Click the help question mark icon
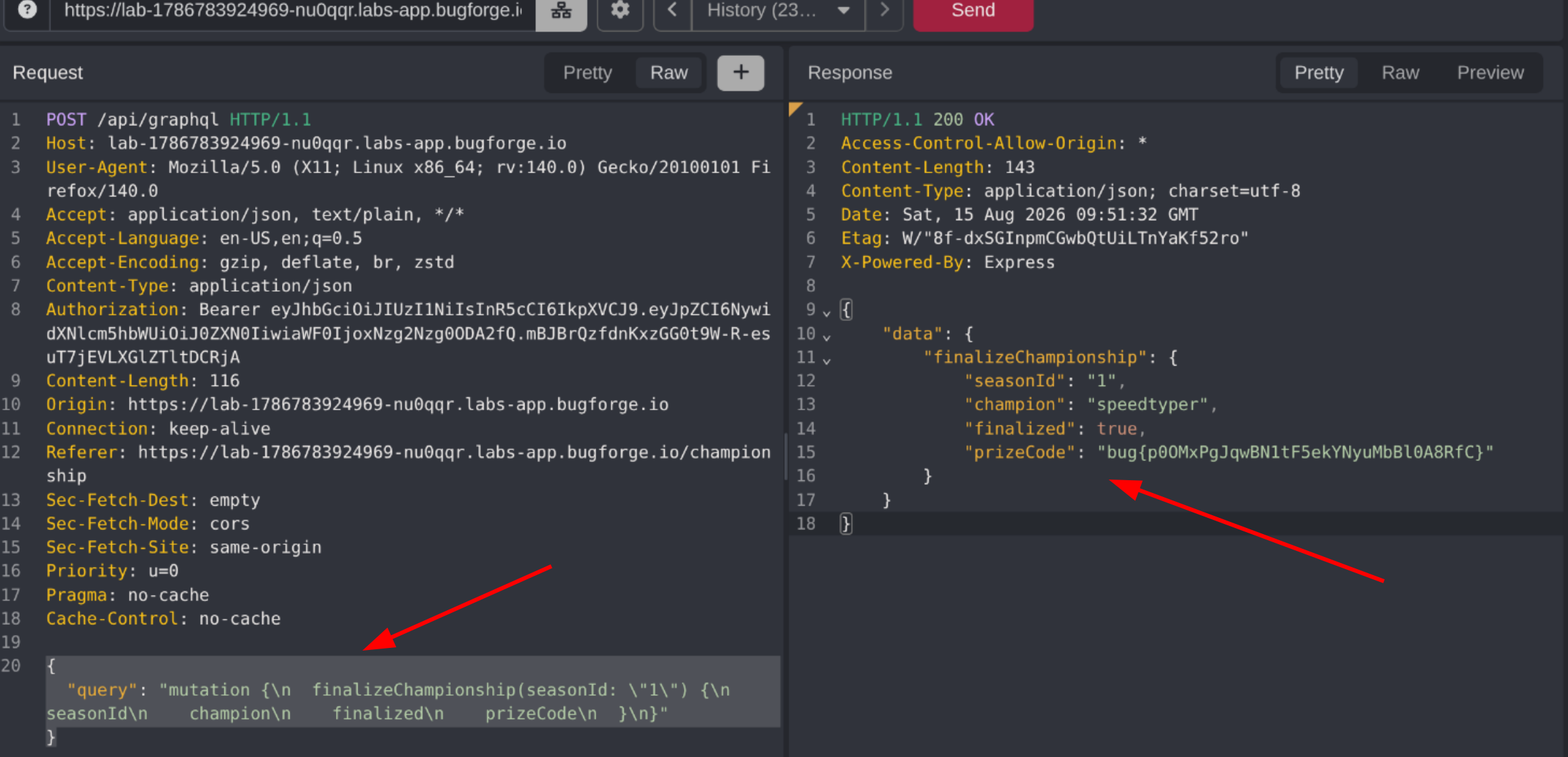1568x757 pixels. pyautogui.click(x=27, y=10)
